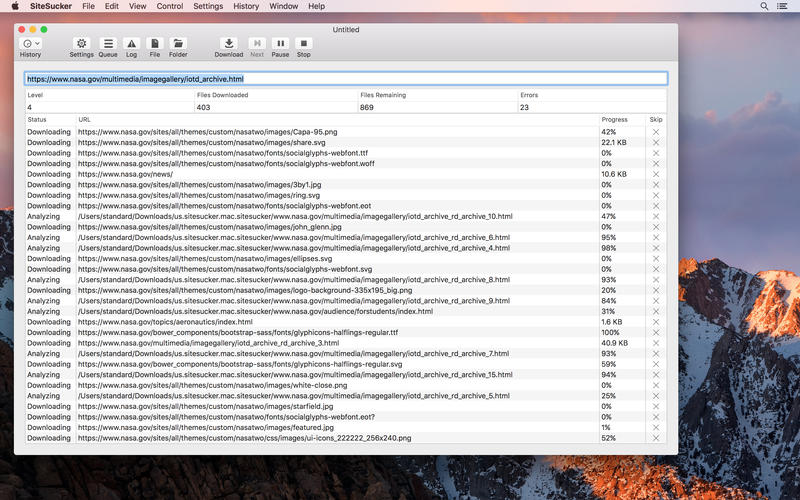Pause the current download
The image size is (800, 500).
[280, 44]
